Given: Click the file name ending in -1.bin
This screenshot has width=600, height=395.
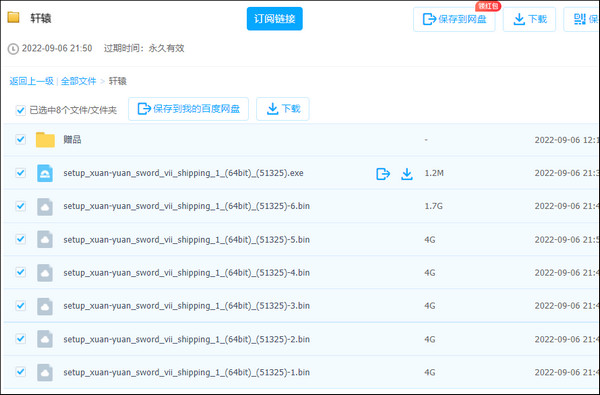Looking at the screenshot, I should click(x=186, y=372).
